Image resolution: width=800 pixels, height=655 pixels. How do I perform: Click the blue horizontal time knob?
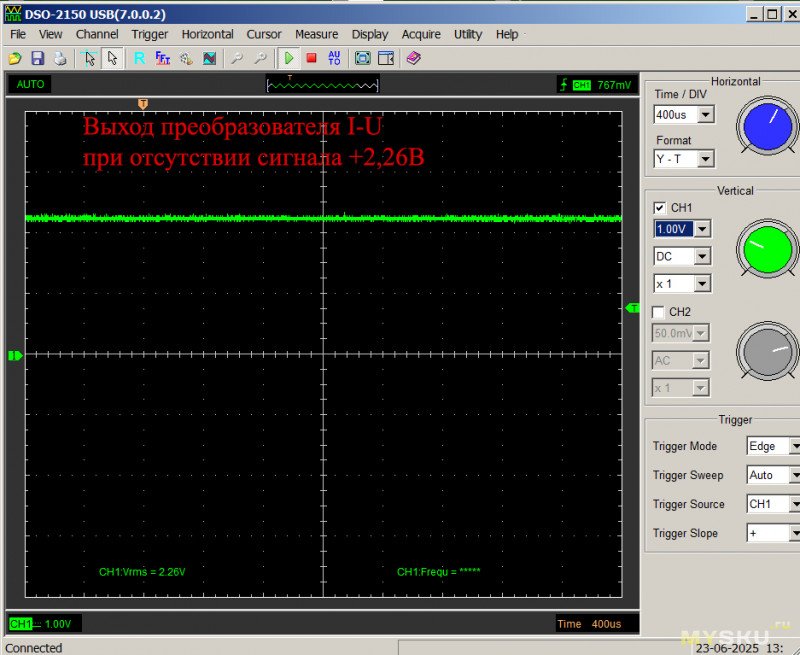click(768, 125)
